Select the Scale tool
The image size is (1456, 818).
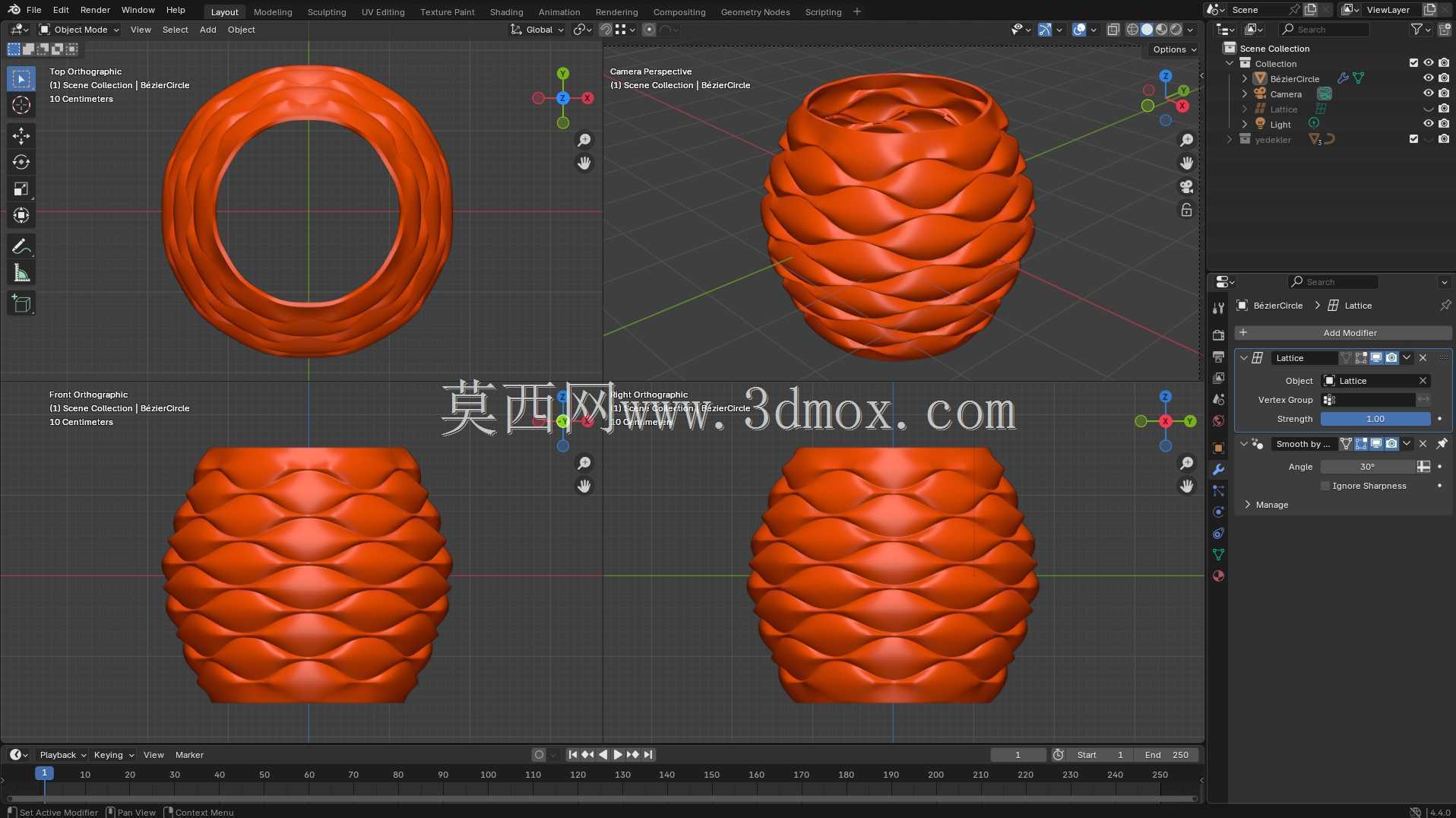point(21,189)
